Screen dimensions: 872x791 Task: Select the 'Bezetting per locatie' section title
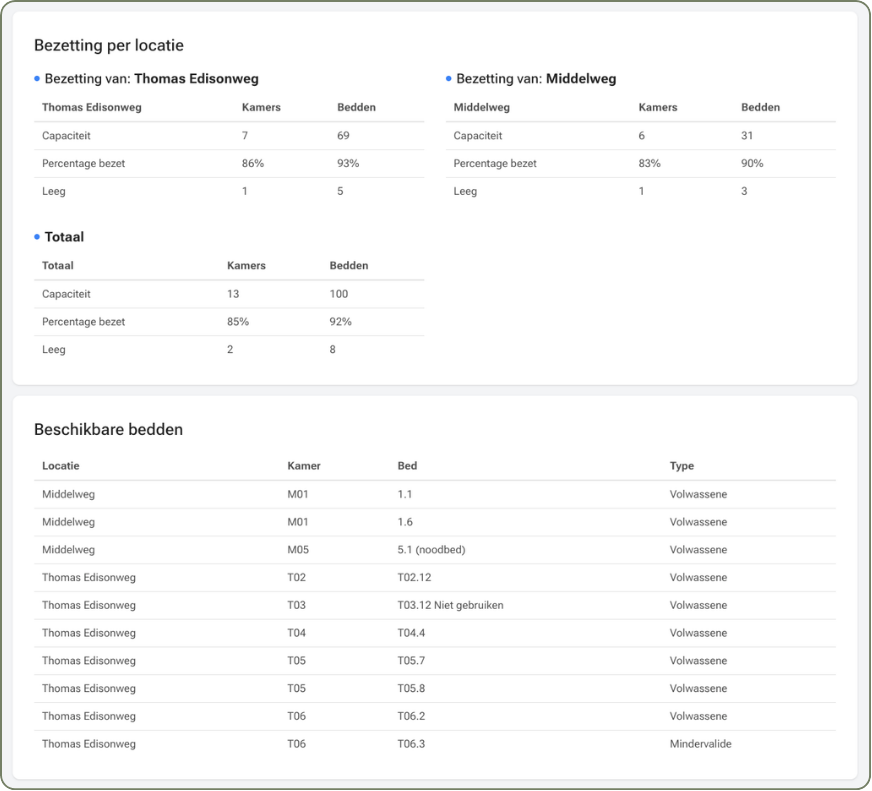click(109, 45)
